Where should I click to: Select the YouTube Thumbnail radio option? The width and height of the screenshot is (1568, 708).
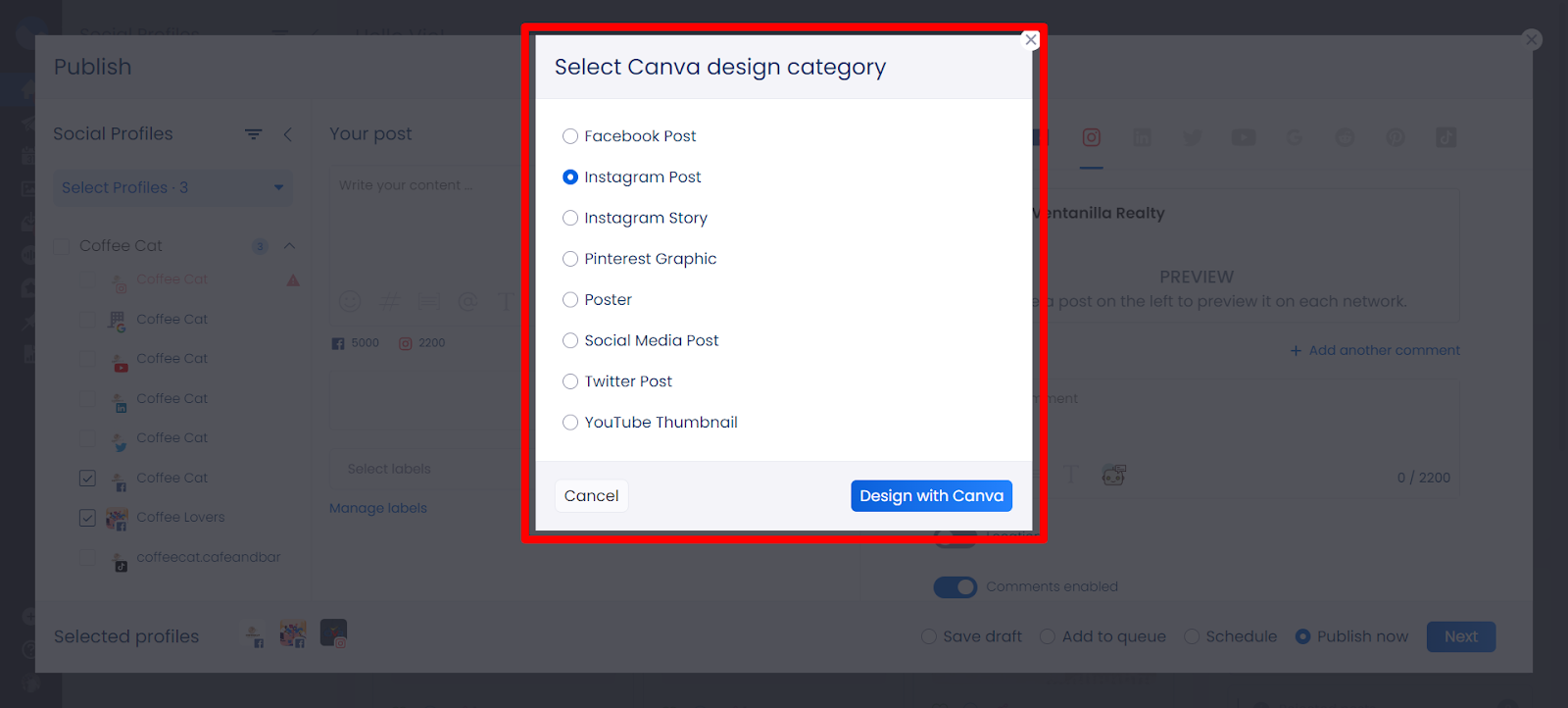[x=570, y=423]
